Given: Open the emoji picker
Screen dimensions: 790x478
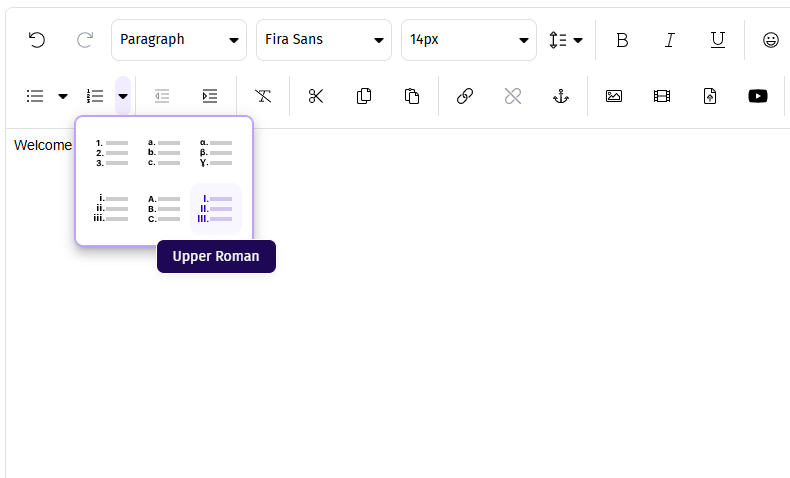Looking at the screenshot, I should pyautogui.click(x=770, y=40).
